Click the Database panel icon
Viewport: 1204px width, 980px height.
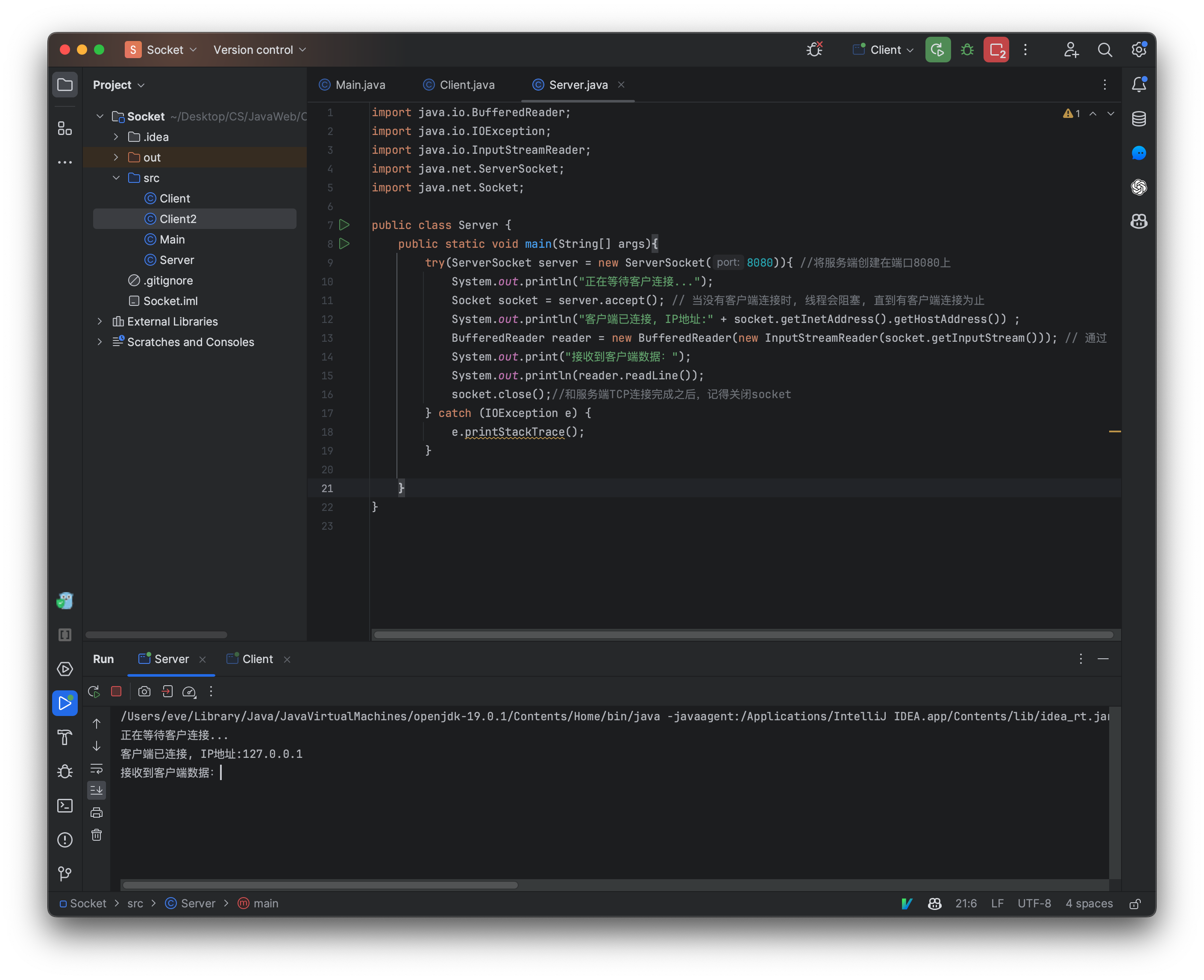(x=1139, y=118)
